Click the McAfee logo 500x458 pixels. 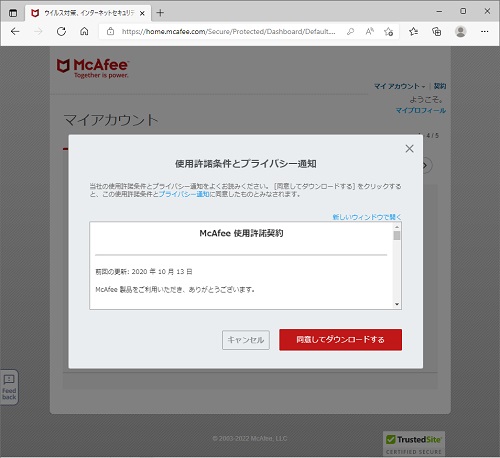pyautogui.click(x=93, y=68)
